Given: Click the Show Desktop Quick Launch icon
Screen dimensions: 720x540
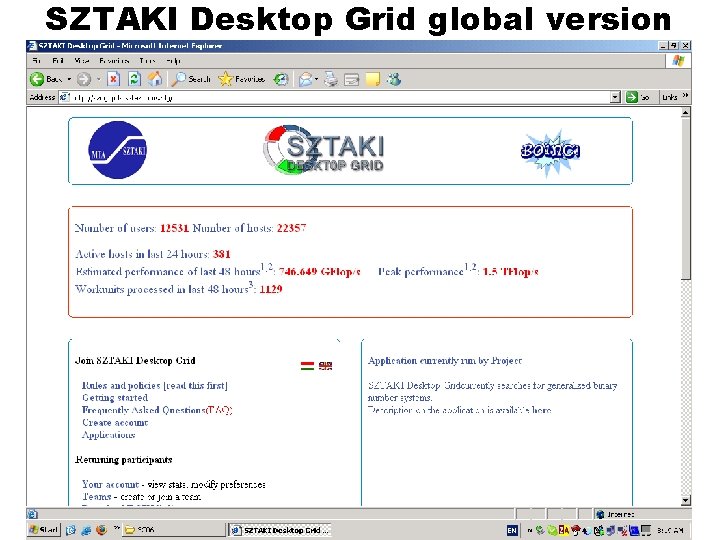Looking at the screenshot, I should pos(71,530).
